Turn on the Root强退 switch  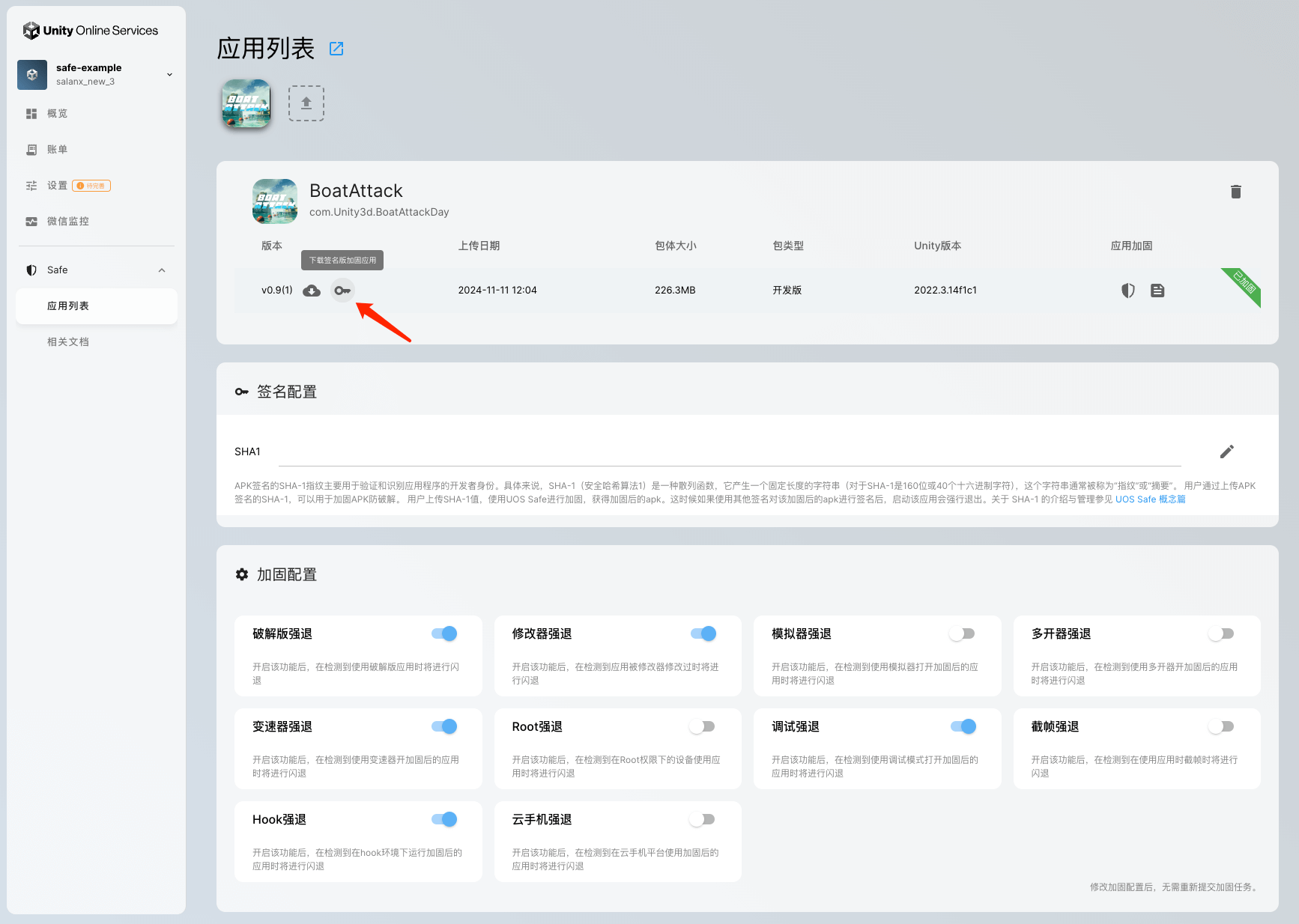pyautogui.click(x=703, y=726)
